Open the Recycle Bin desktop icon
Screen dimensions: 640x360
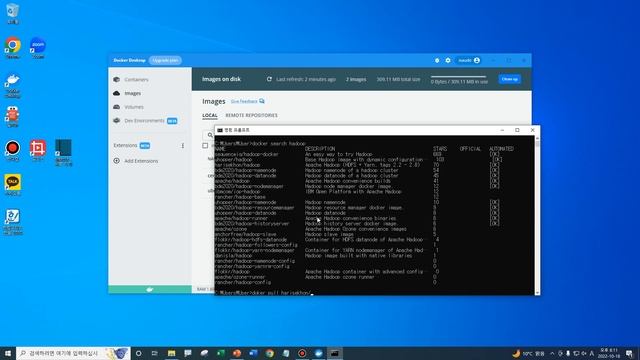pos(13,13)
